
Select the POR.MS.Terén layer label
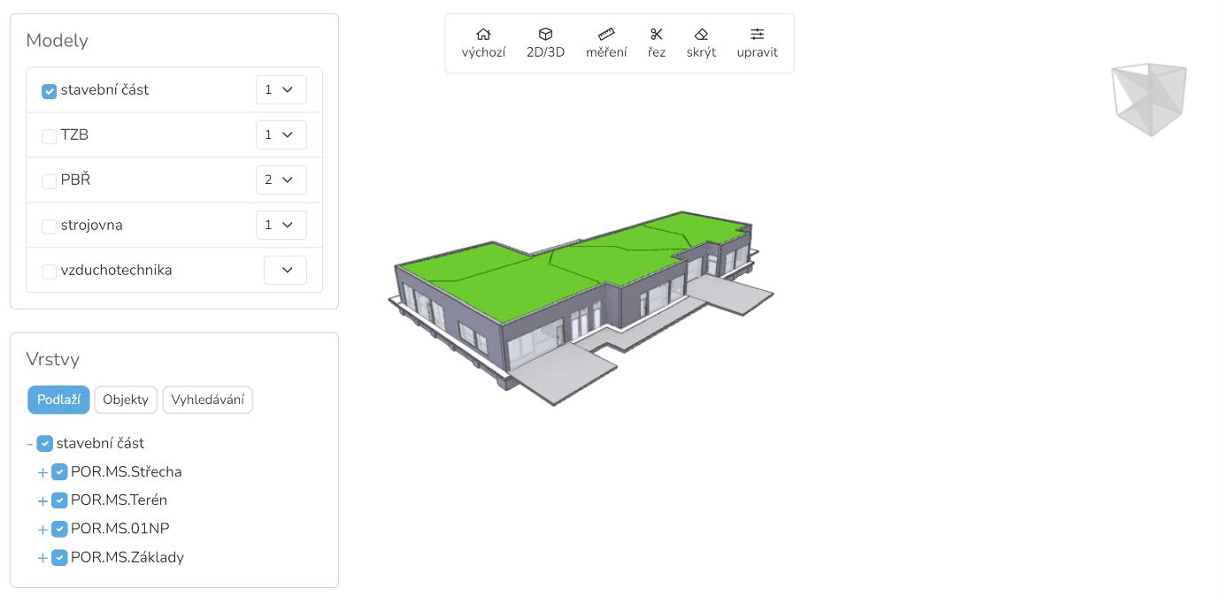coord(119,500)
